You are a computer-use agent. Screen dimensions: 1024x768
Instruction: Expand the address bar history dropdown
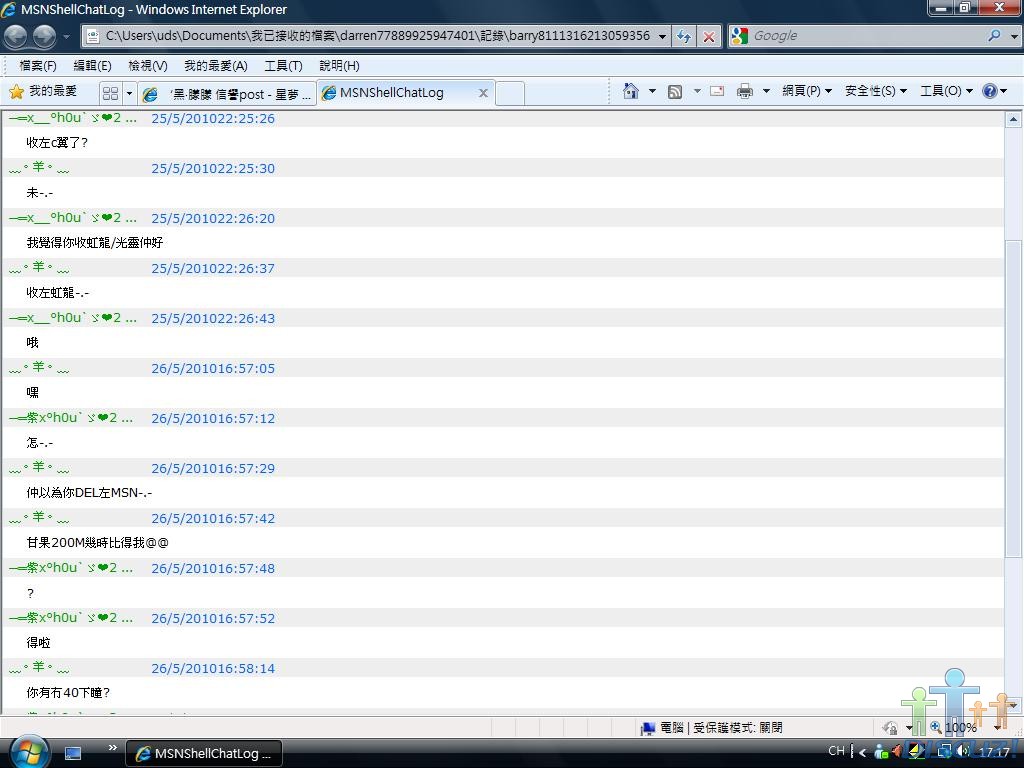662,37
